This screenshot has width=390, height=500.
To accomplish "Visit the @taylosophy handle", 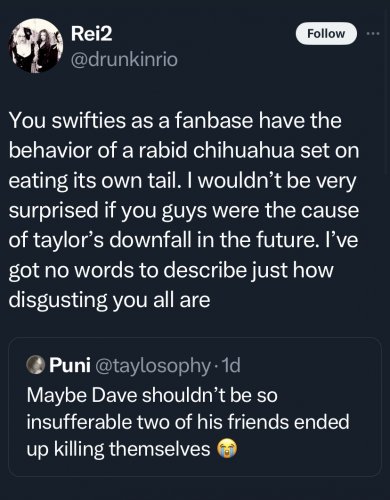I will click(153, 366).
